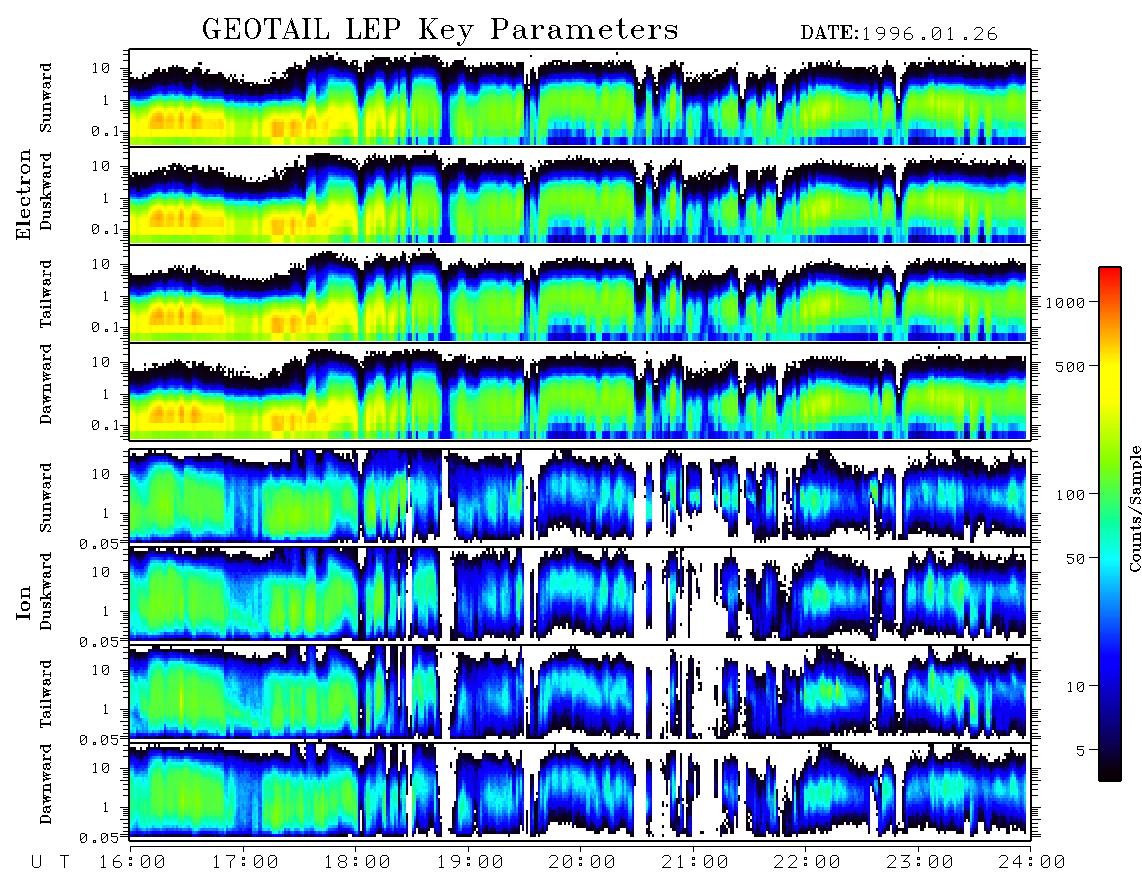
Task: Click the 22:00 time axis tick label
Action: pyautogui.click(x=808, y=862)
